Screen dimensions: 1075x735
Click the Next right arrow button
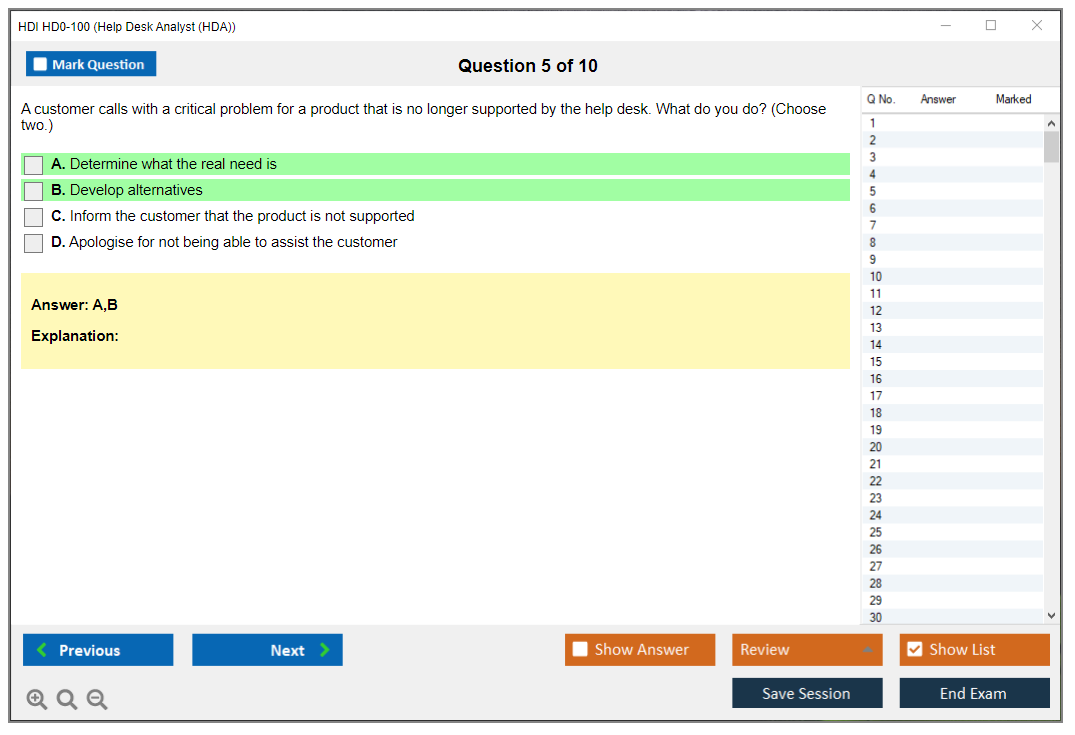(x=267, y=650)
